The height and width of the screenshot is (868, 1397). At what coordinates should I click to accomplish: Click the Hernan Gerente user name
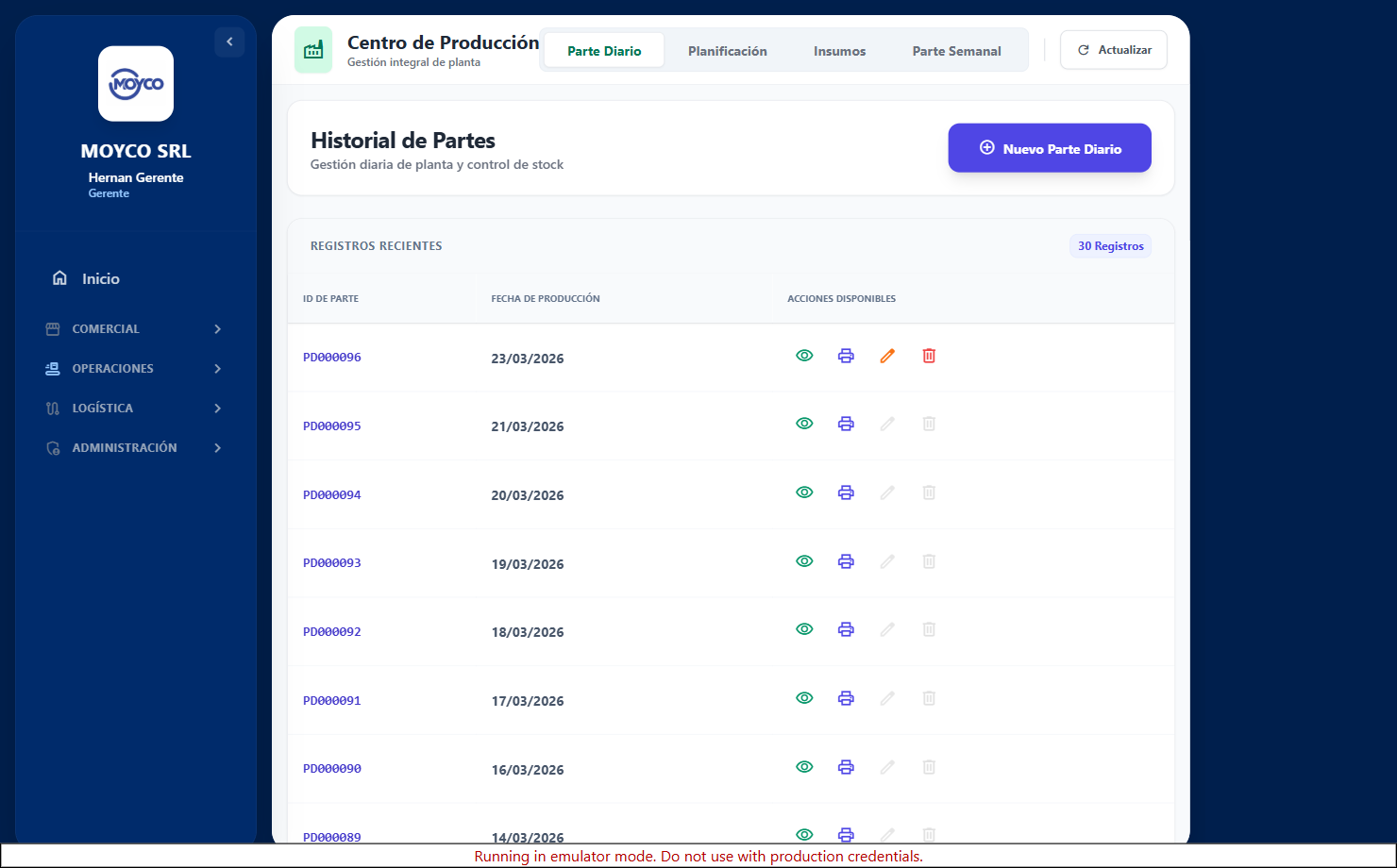tap(136, 177)
